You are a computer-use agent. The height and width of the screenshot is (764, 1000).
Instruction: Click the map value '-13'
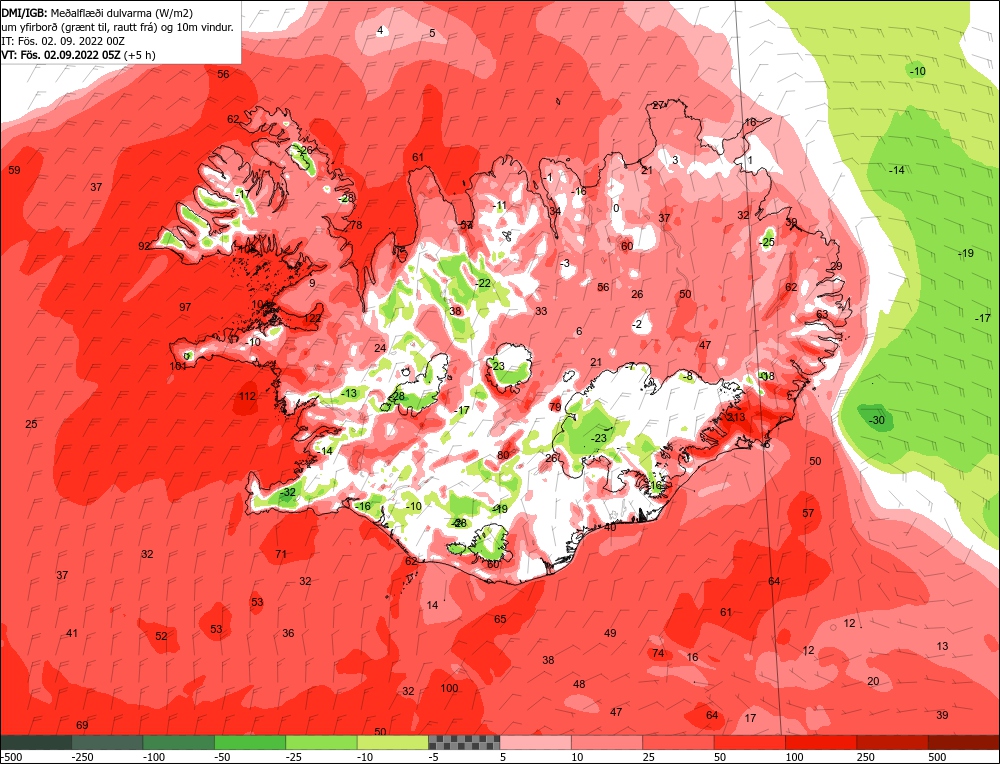pos(348,393)
